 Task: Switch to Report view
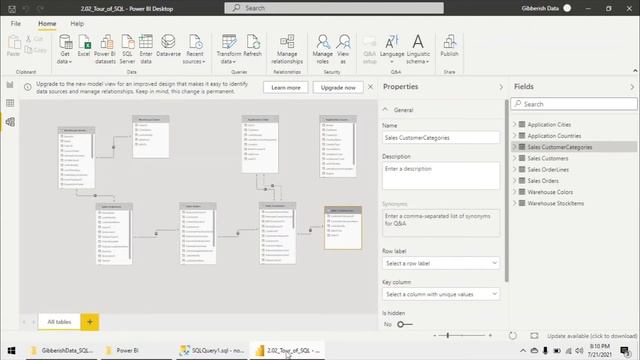click(x=10, y=84)
